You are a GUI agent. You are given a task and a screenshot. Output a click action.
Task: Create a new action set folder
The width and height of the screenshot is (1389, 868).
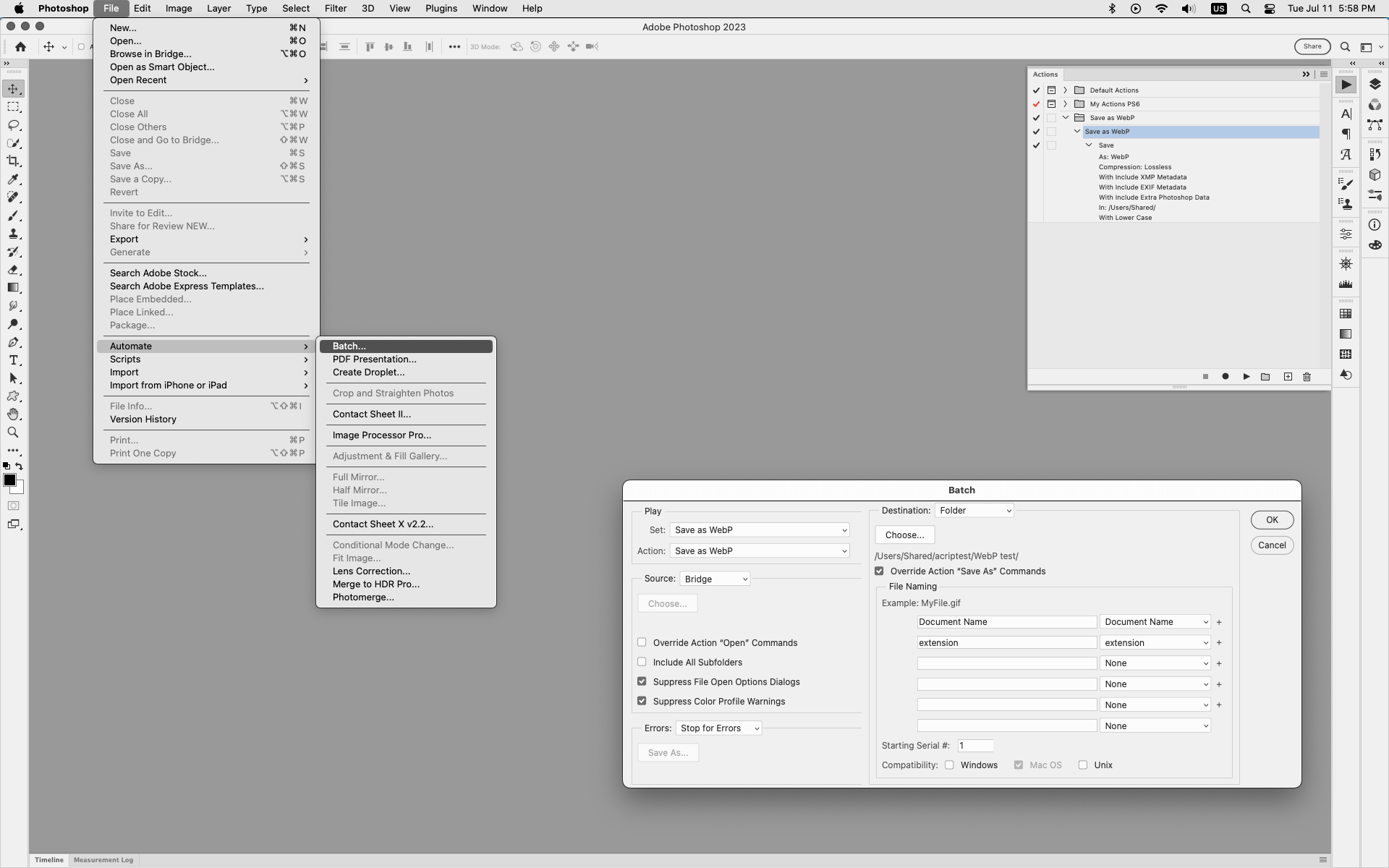[x=1265, y=377]
